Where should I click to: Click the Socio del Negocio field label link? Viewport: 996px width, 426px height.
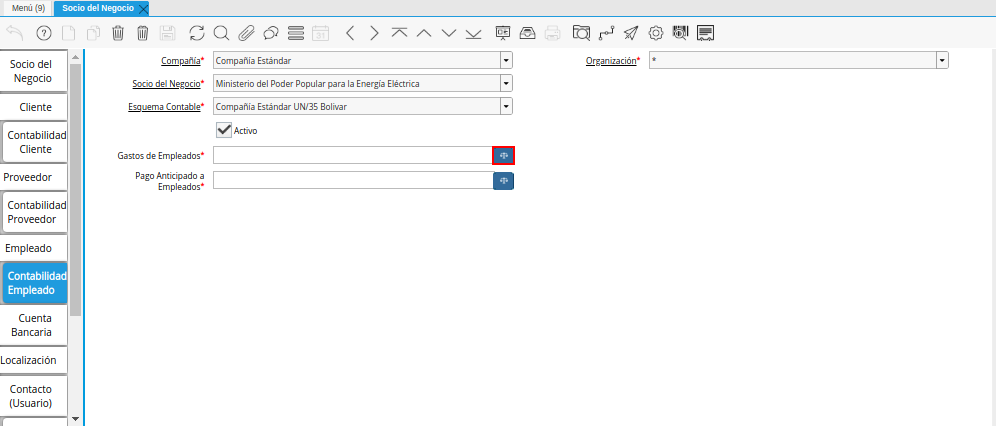(166, 84)
